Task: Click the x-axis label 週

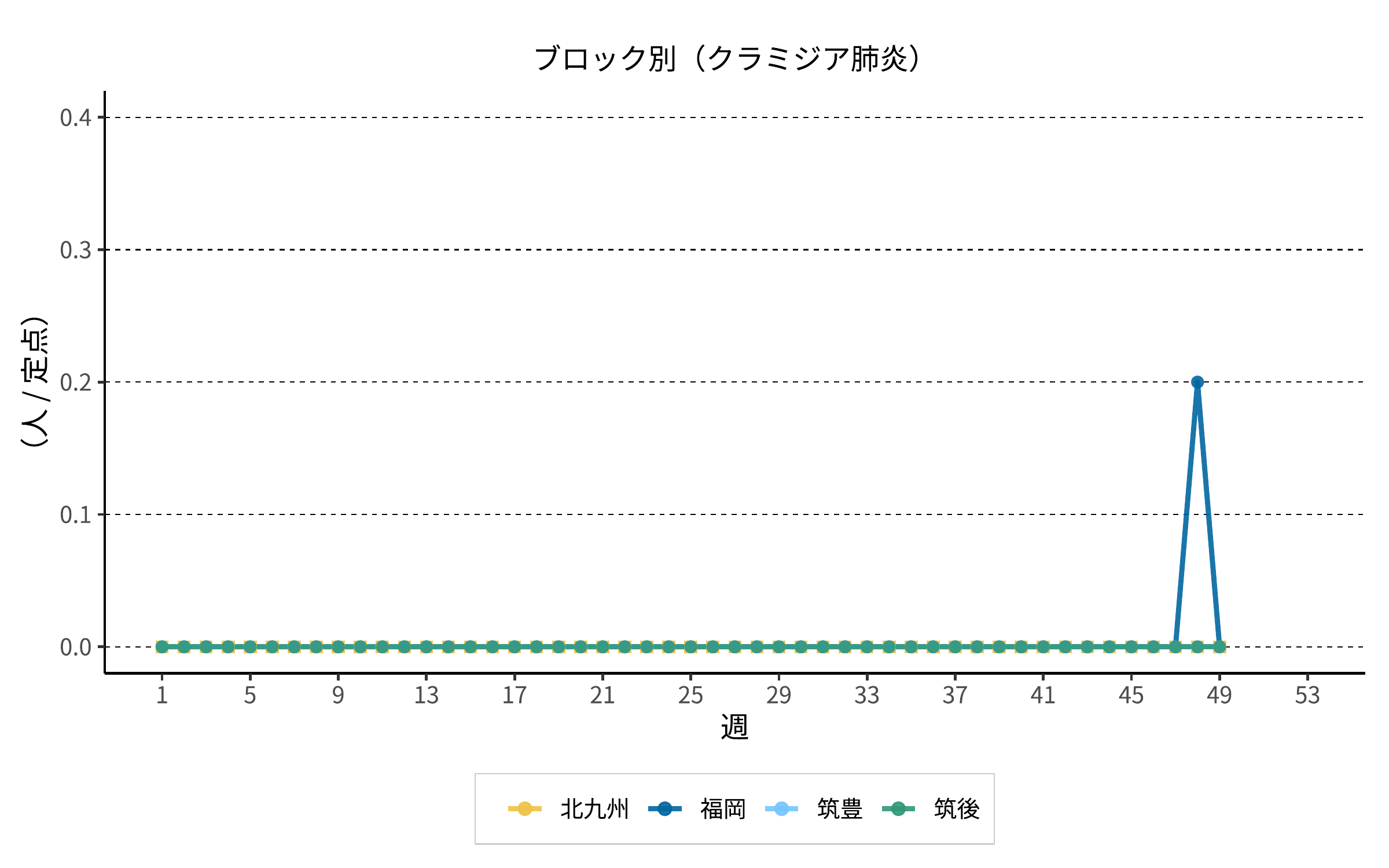Action: (x=734, y=727)
